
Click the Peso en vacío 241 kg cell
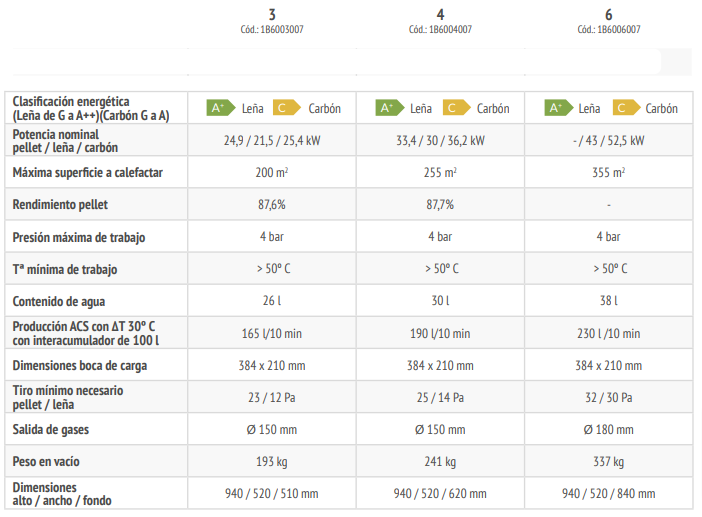click(440, 461)
